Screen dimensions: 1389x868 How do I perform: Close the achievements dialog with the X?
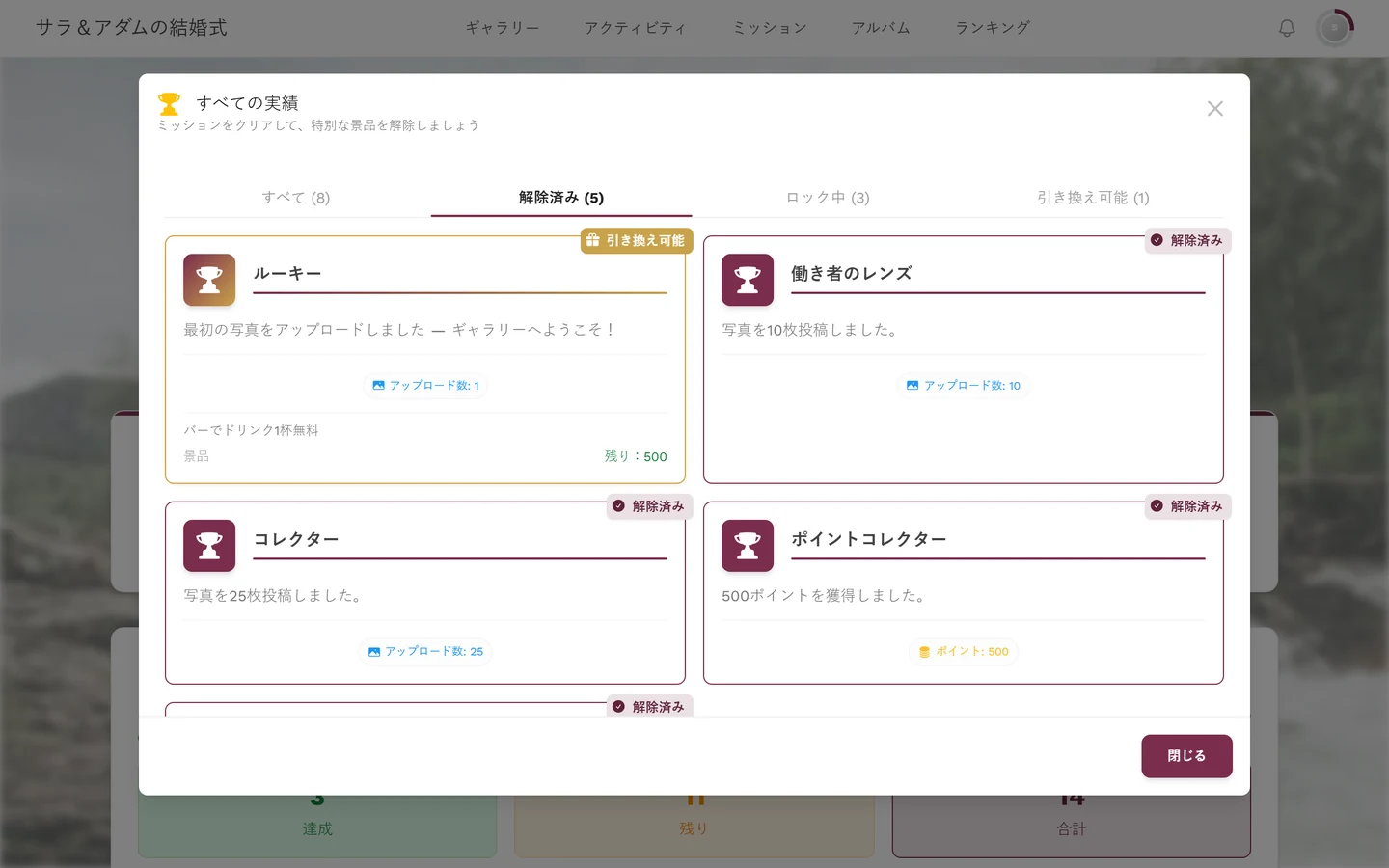[1215, 109]
